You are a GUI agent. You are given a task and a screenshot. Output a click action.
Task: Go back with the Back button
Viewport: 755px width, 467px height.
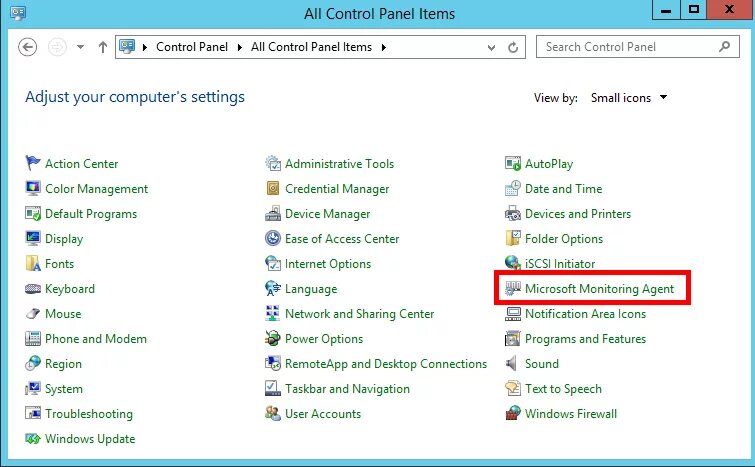(x=27, y=47)
